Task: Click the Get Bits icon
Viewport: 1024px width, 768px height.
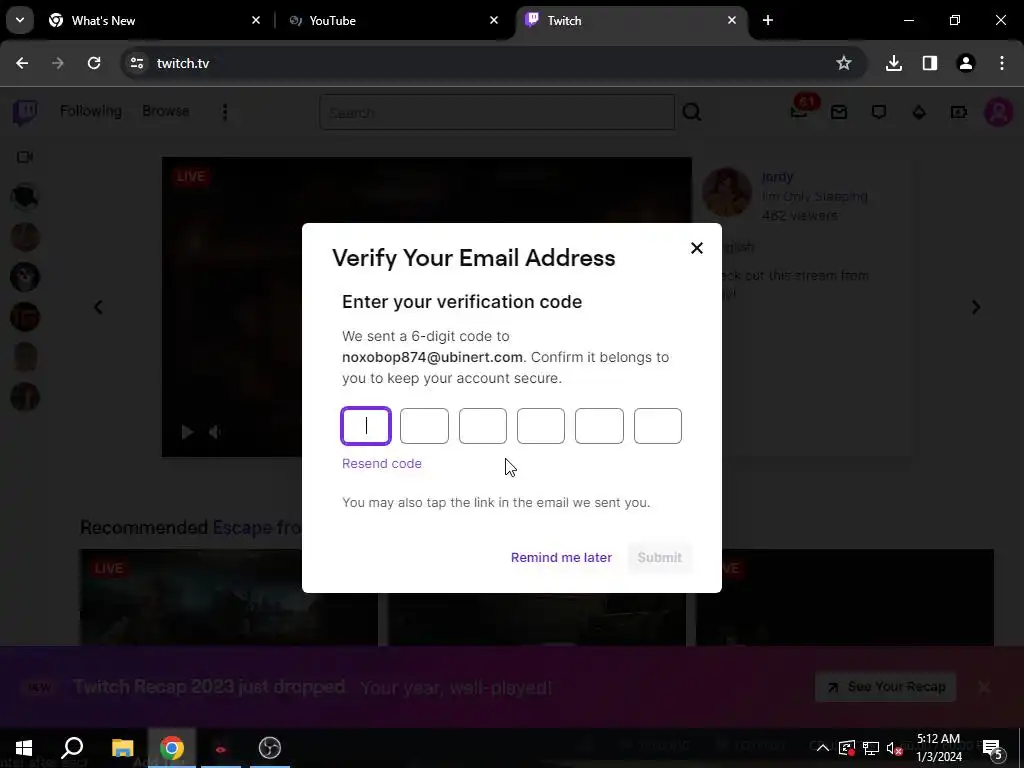Action: [958, 112]
